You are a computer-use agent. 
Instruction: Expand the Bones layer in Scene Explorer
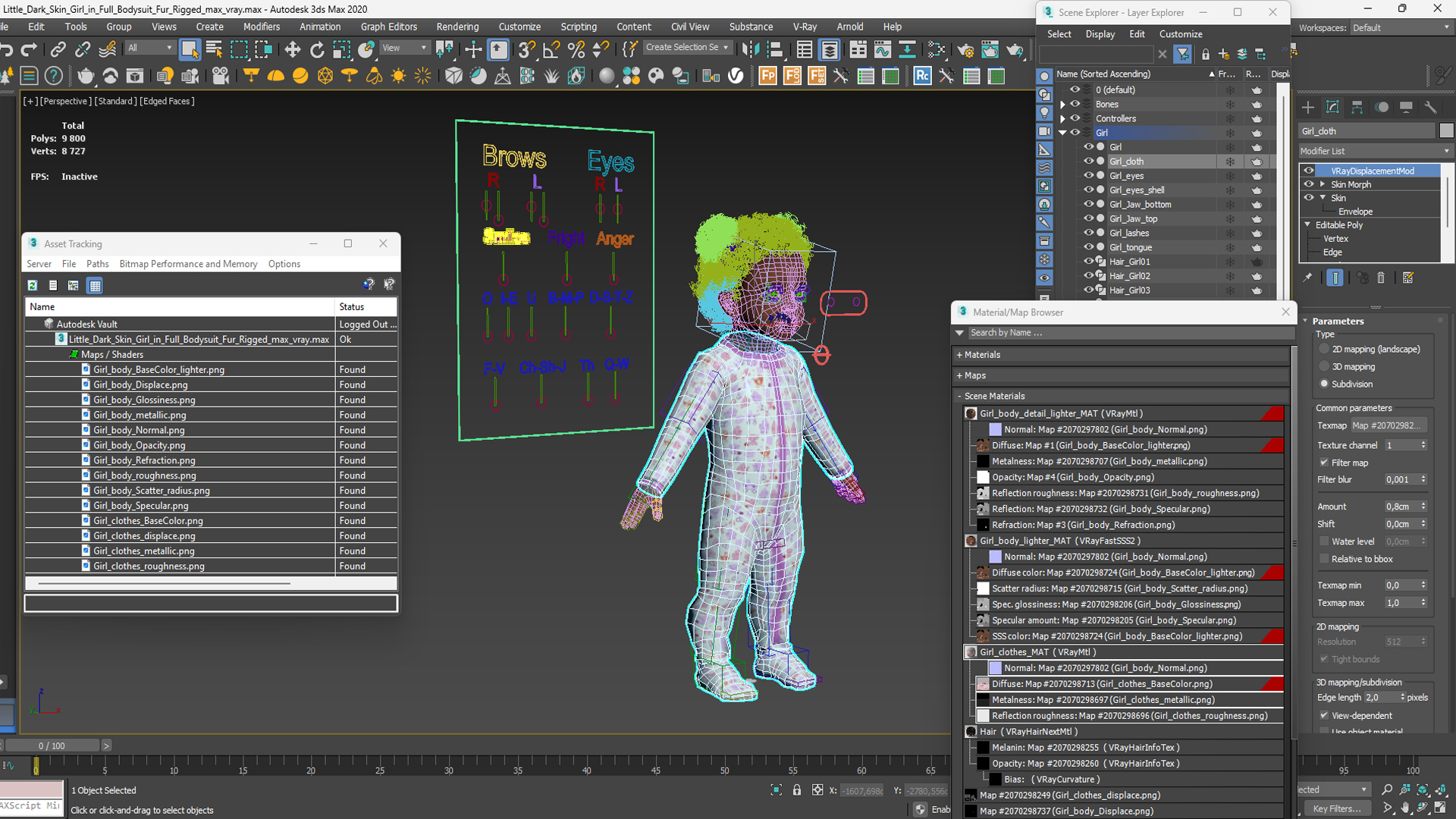click(1062, 104)
